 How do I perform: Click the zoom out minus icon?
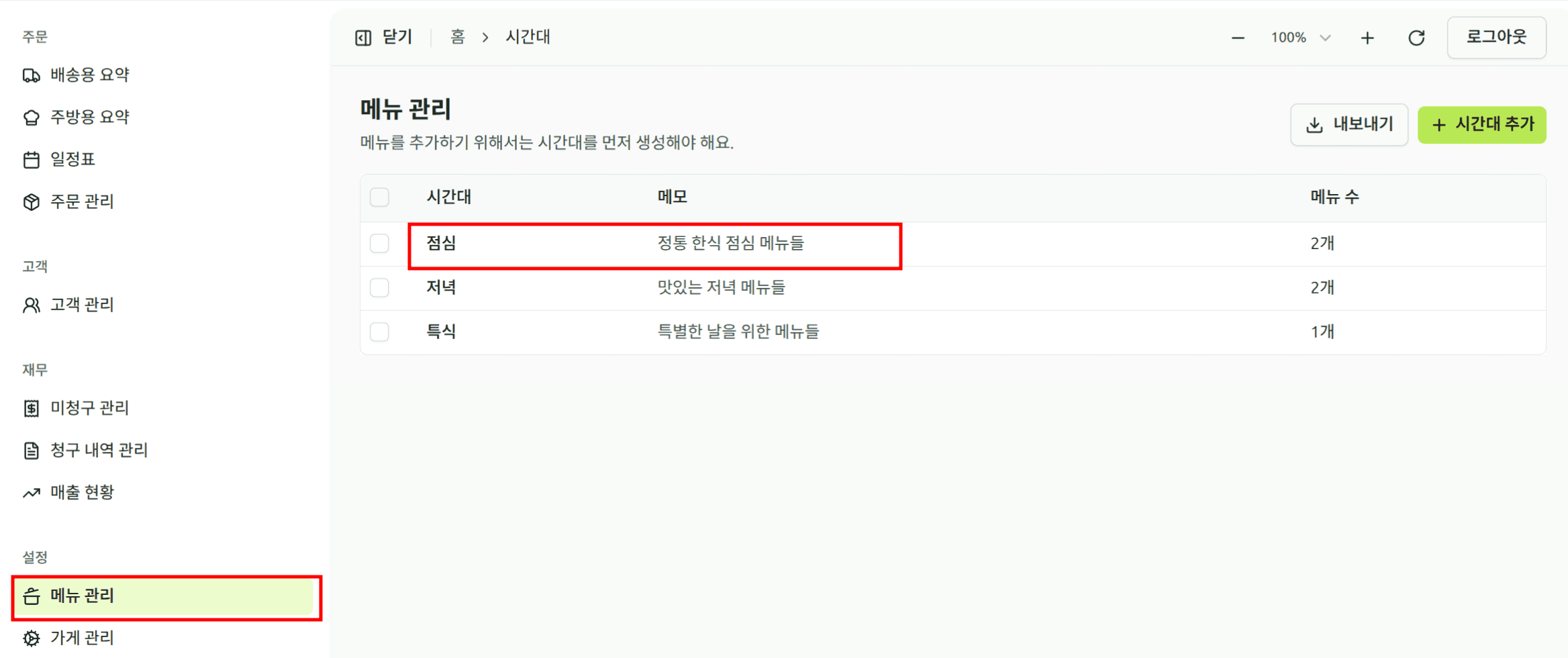point(1238,38)
